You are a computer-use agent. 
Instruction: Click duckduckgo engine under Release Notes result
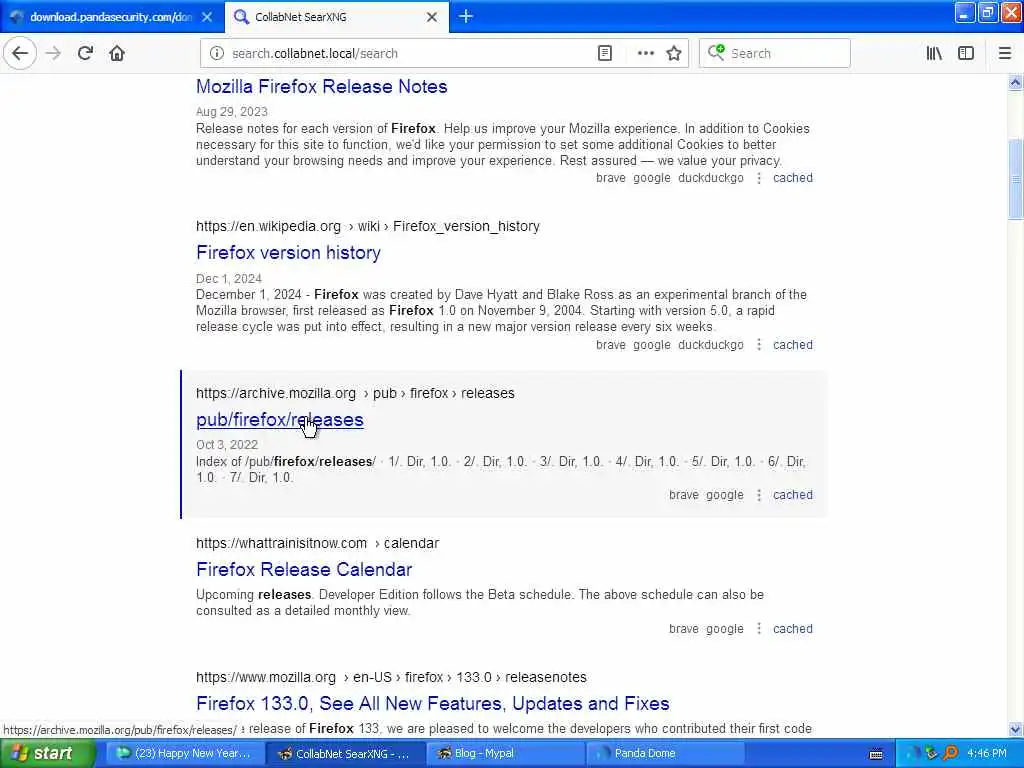pyautogui.click(x=711, y=178)
